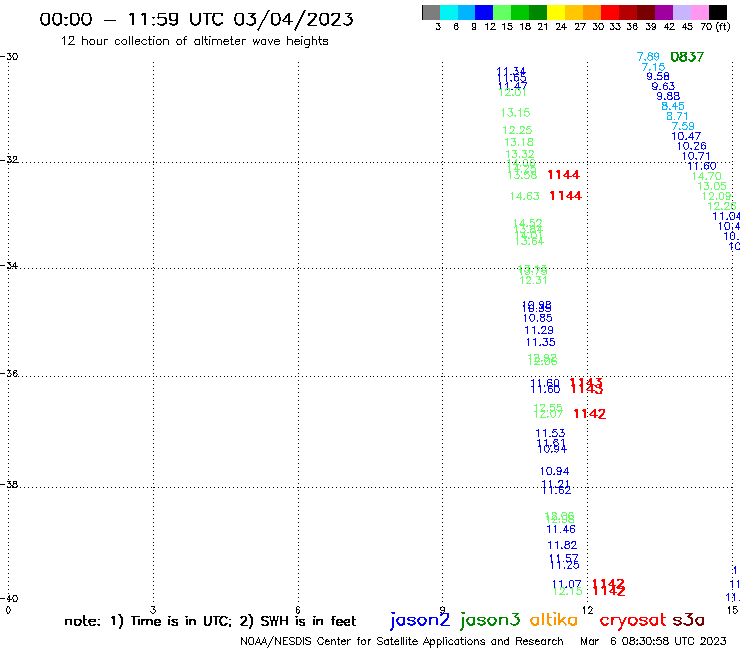Click the jason2 satellite legend label
This screenshot has height=650, width=740.
(420, 620)
